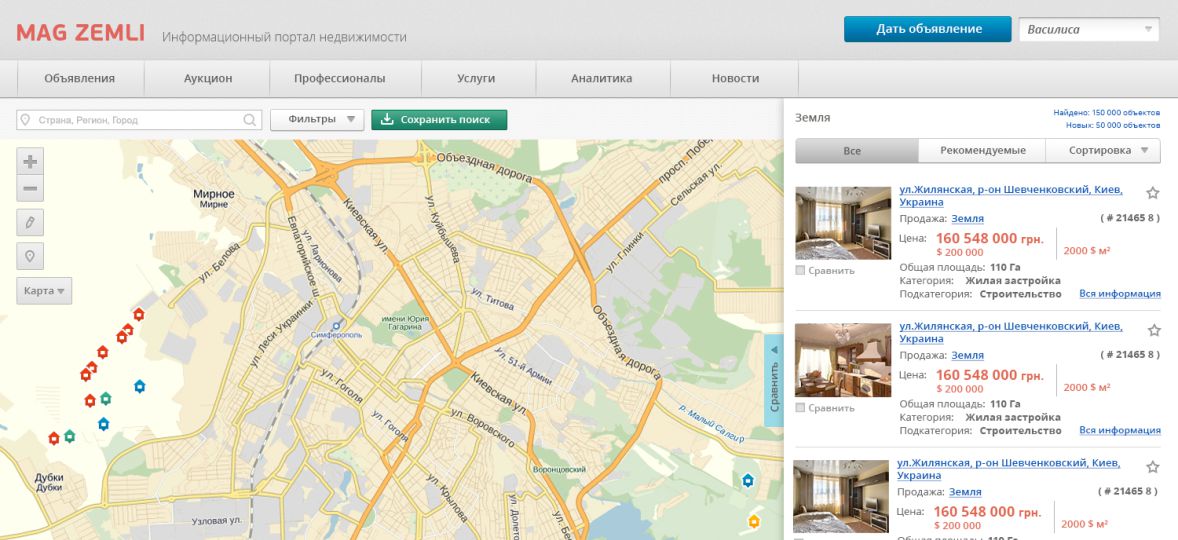Click blue house marker above orange marker
The height and width of the screenshot is (540, 1178).
[748, 481]
